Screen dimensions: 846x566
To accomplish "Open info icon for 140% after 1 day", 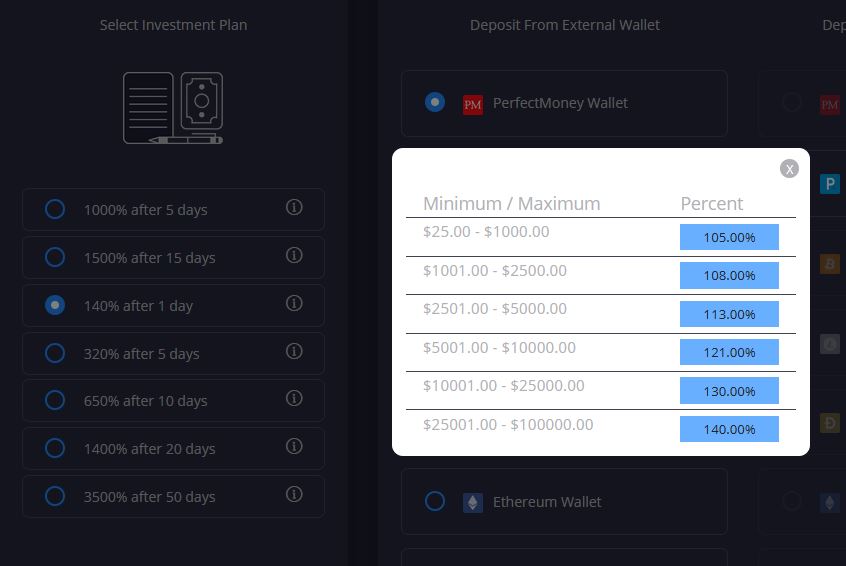I will pos(294,303).
